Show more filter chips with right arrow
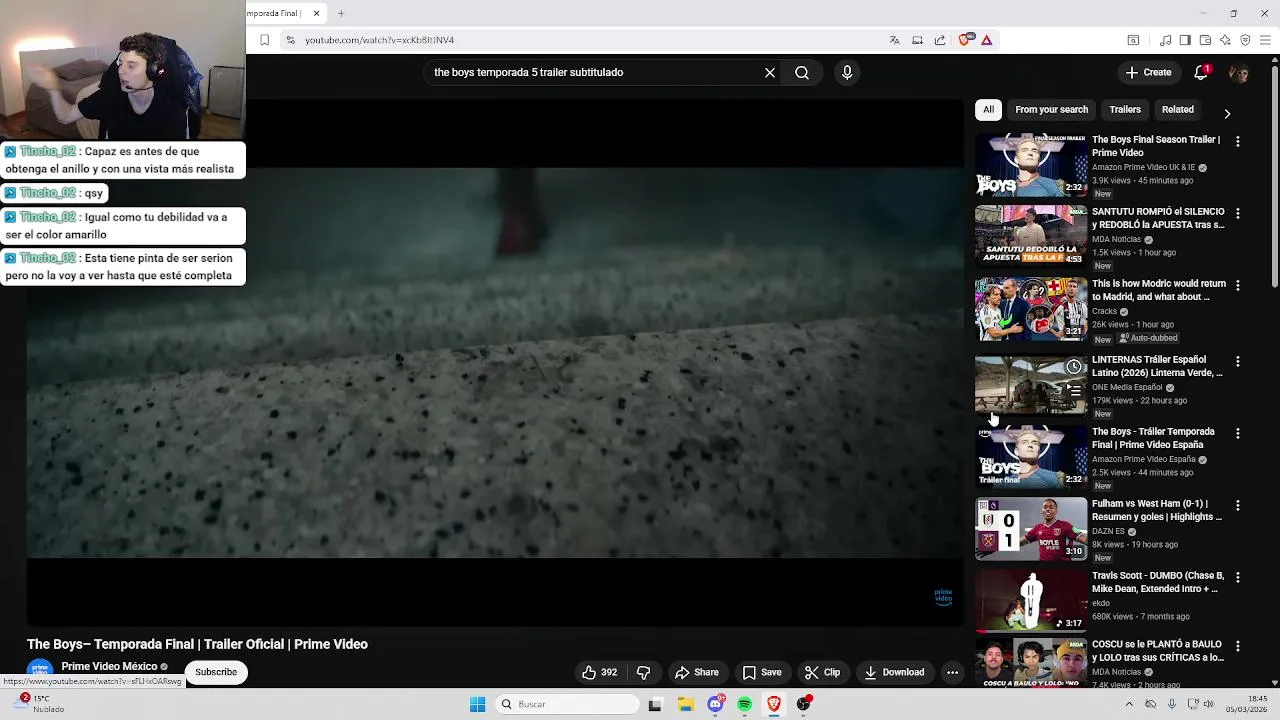 click(1227, 113)
